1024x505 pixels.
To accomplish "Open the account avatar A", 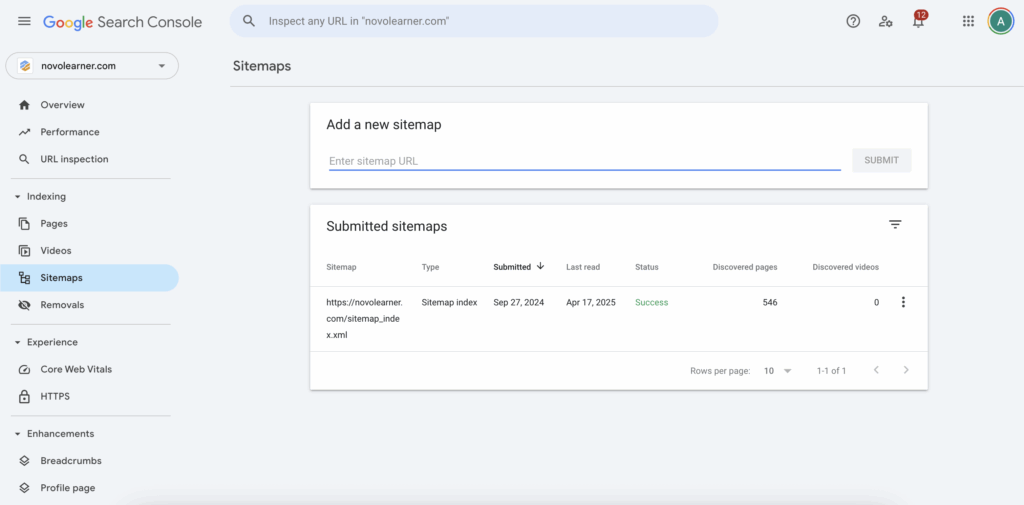I will pyautogui.click(x=1000, y=21).
